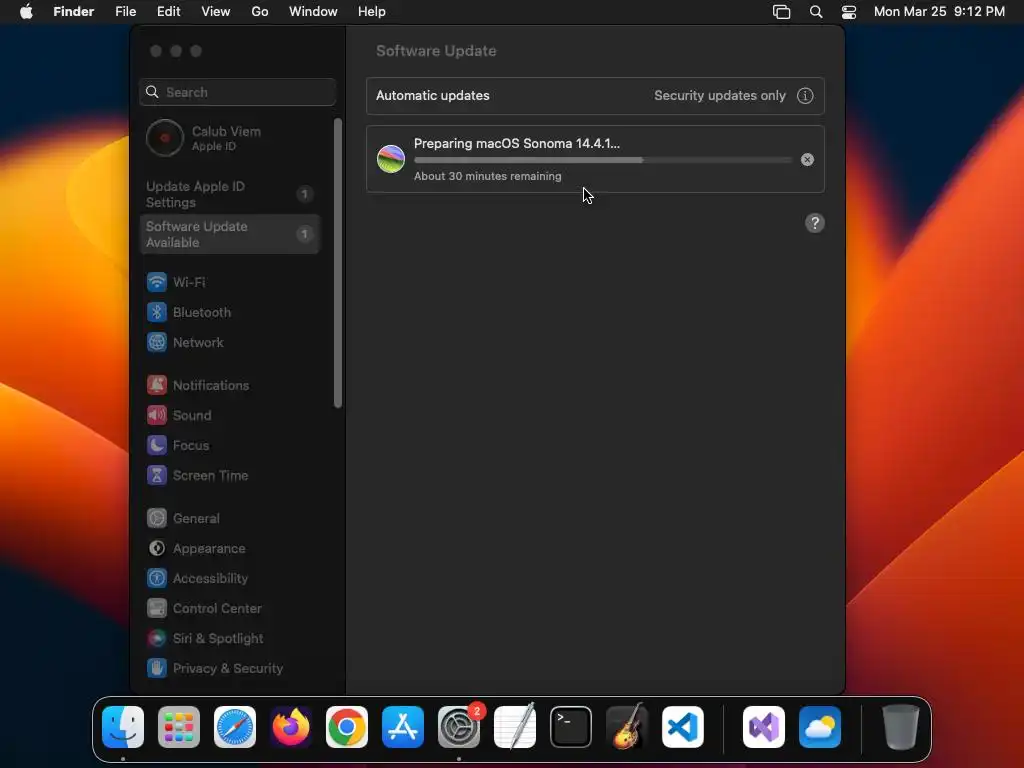The height and width of the screenshot is (768, 1024).
Task: Click Automatic updates row label
Action: tap(432, 95)
